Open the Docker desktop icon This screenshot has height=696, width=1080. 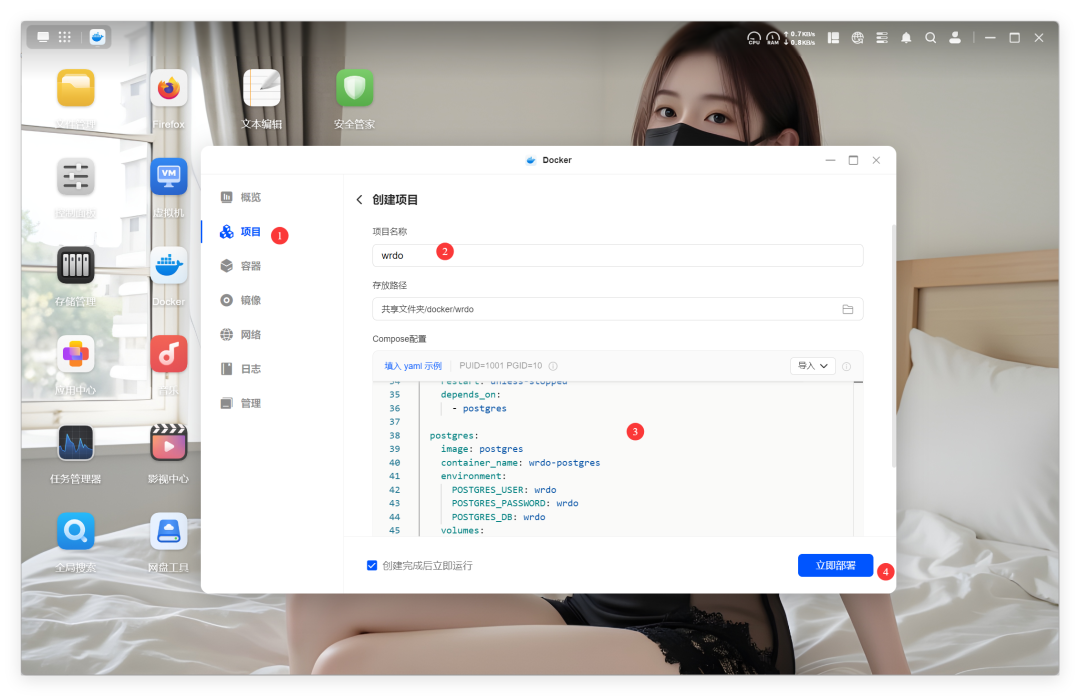pyautogui.click(x=169, y=265)
